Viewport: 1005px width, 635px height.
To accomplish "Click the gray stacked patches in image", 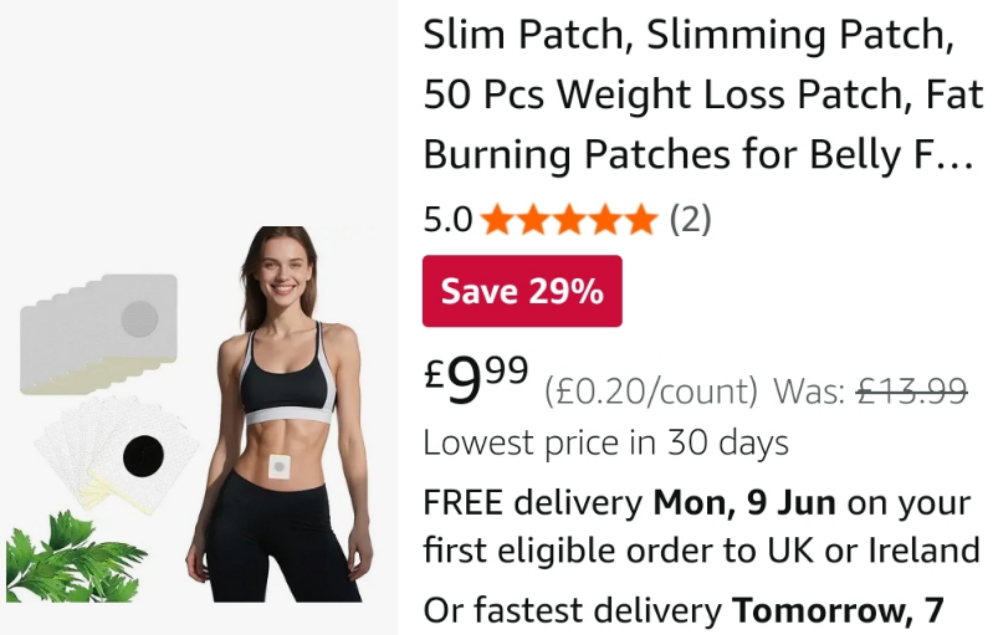I will [x=99, y=333].
